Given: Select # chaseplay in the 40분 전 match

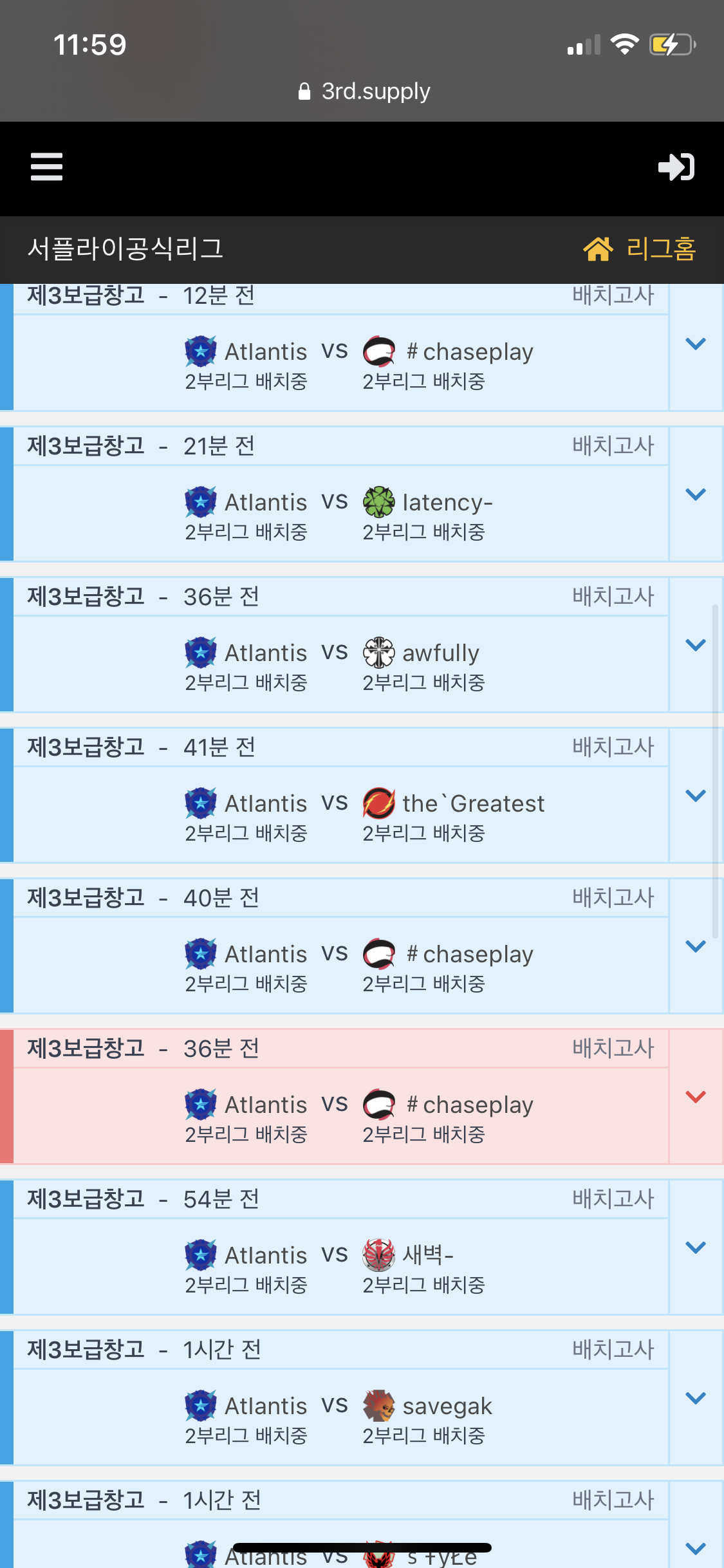Looking at the screenshot, I should click(470, 954).
